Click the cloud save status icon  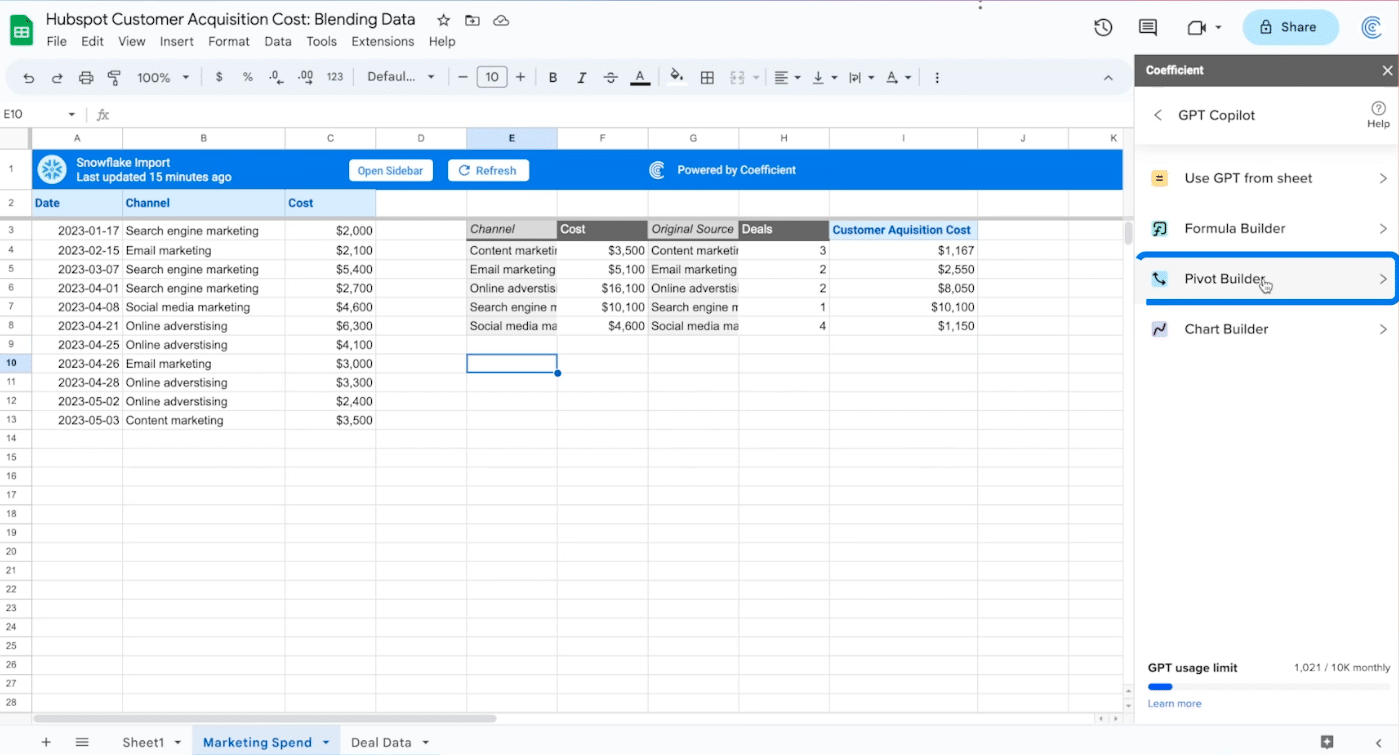click(x=501, y=20)
